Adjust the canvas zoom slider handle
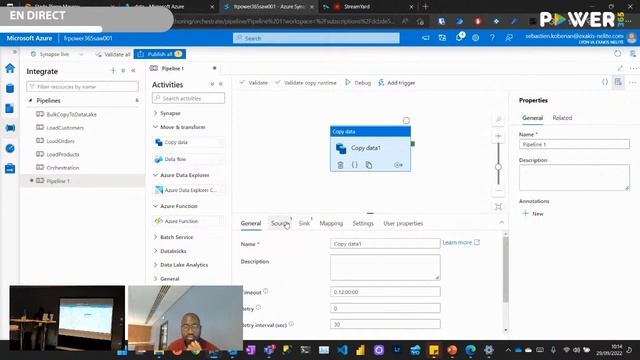This screenshot has height=360, width=640. (x=498, y=167)
